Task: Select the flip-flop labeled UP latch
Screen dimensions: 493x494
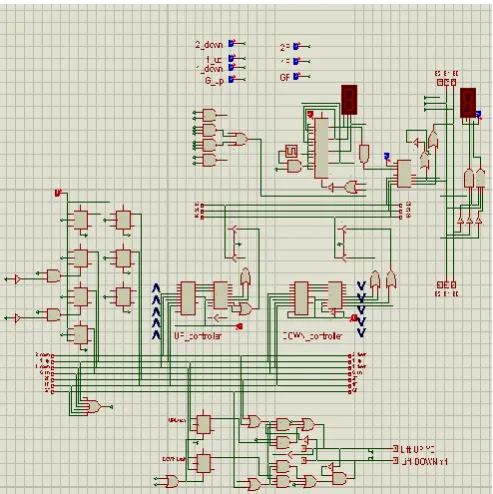Action: 203,424
